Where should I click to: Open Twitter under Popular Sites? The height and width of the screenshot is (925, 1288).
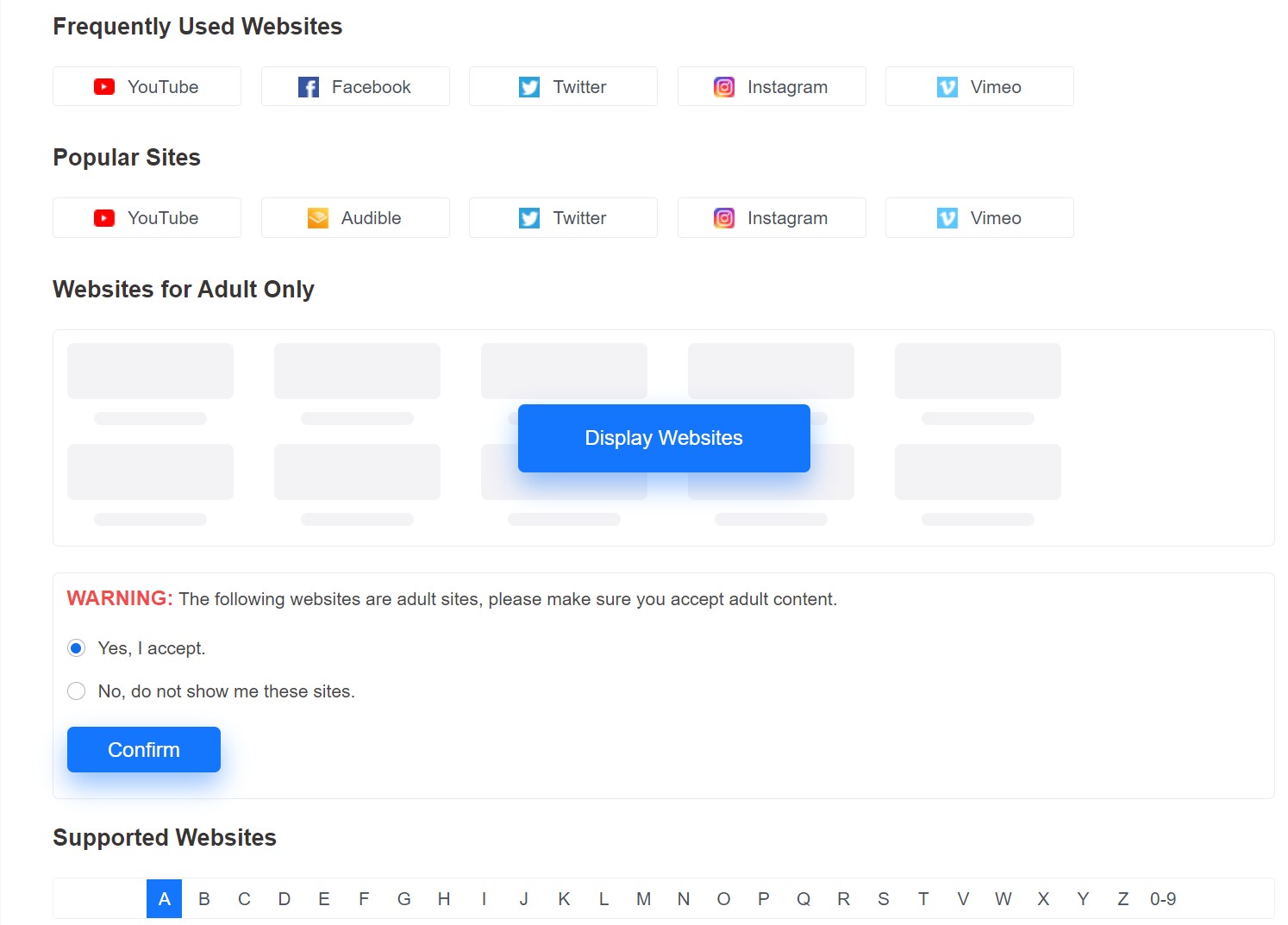coord(563,218)
